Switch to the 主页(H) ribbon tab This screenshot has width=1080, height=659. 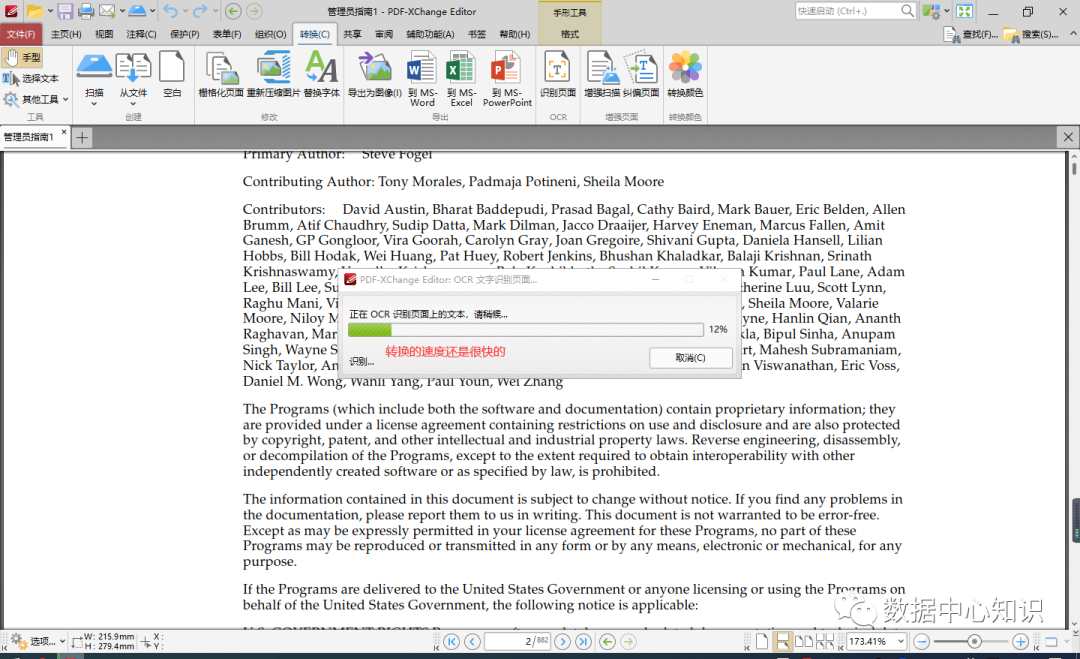tap(66, 34)
